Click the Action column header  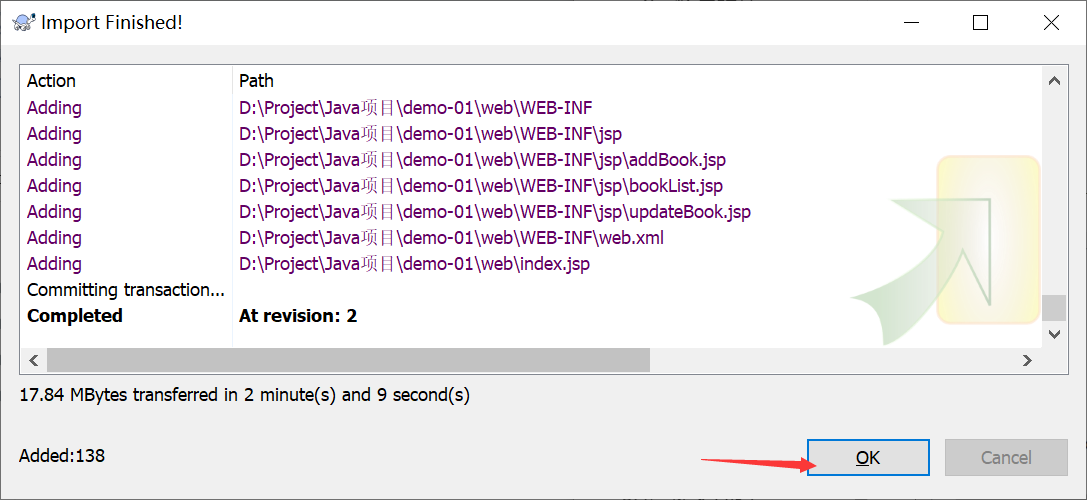click(51, 81)
